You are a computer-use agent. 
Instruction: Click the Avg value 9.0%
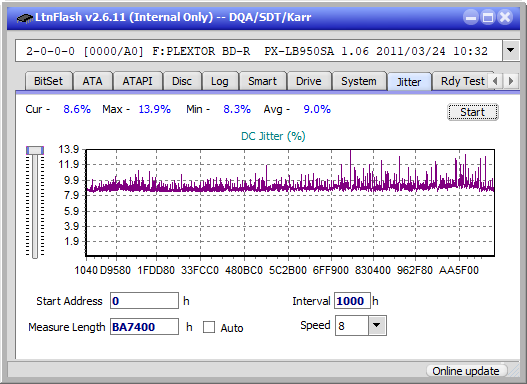[x=317, y=109]
